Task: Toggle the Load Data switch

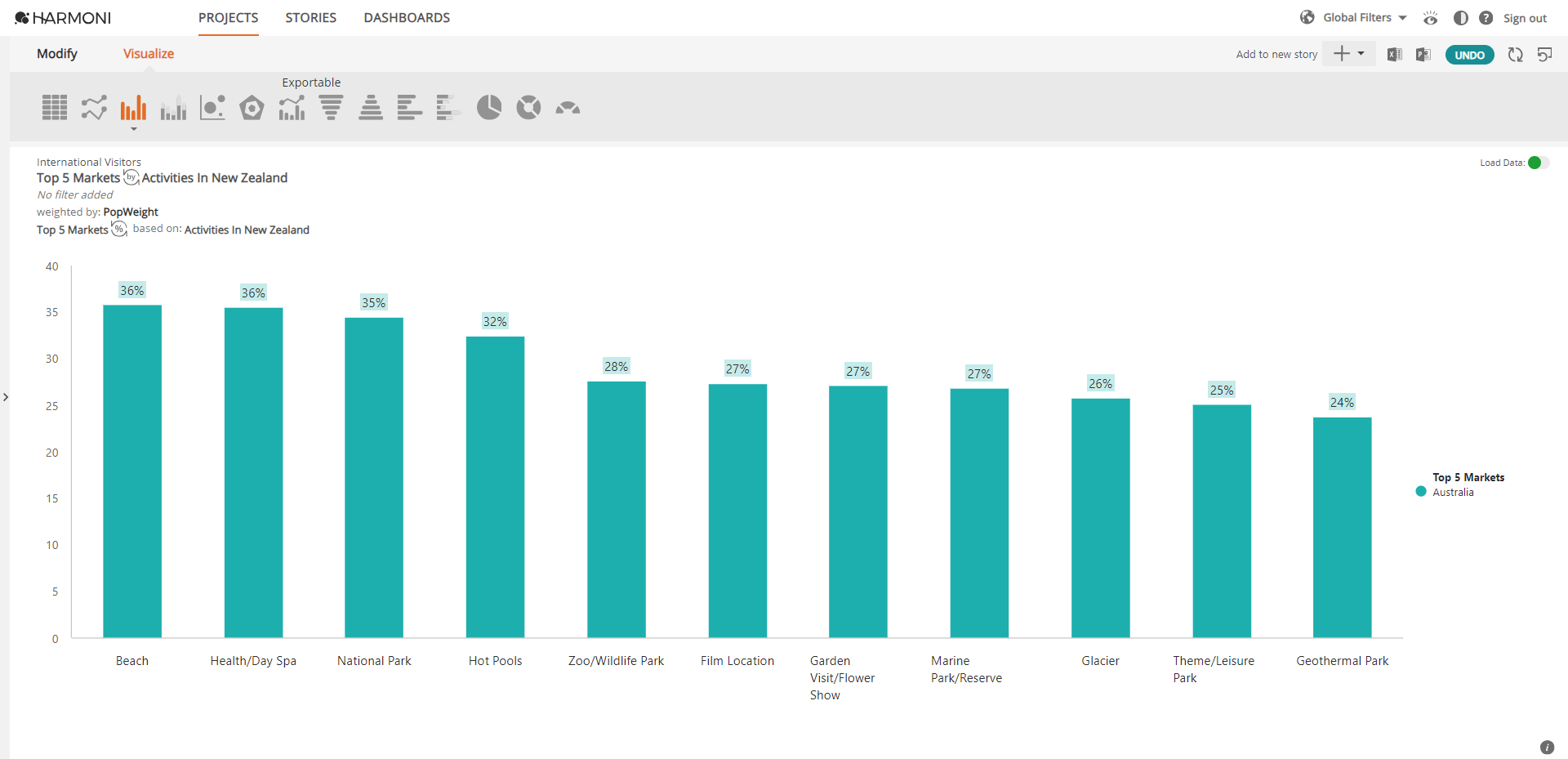Action: (x=1538, y=163)
